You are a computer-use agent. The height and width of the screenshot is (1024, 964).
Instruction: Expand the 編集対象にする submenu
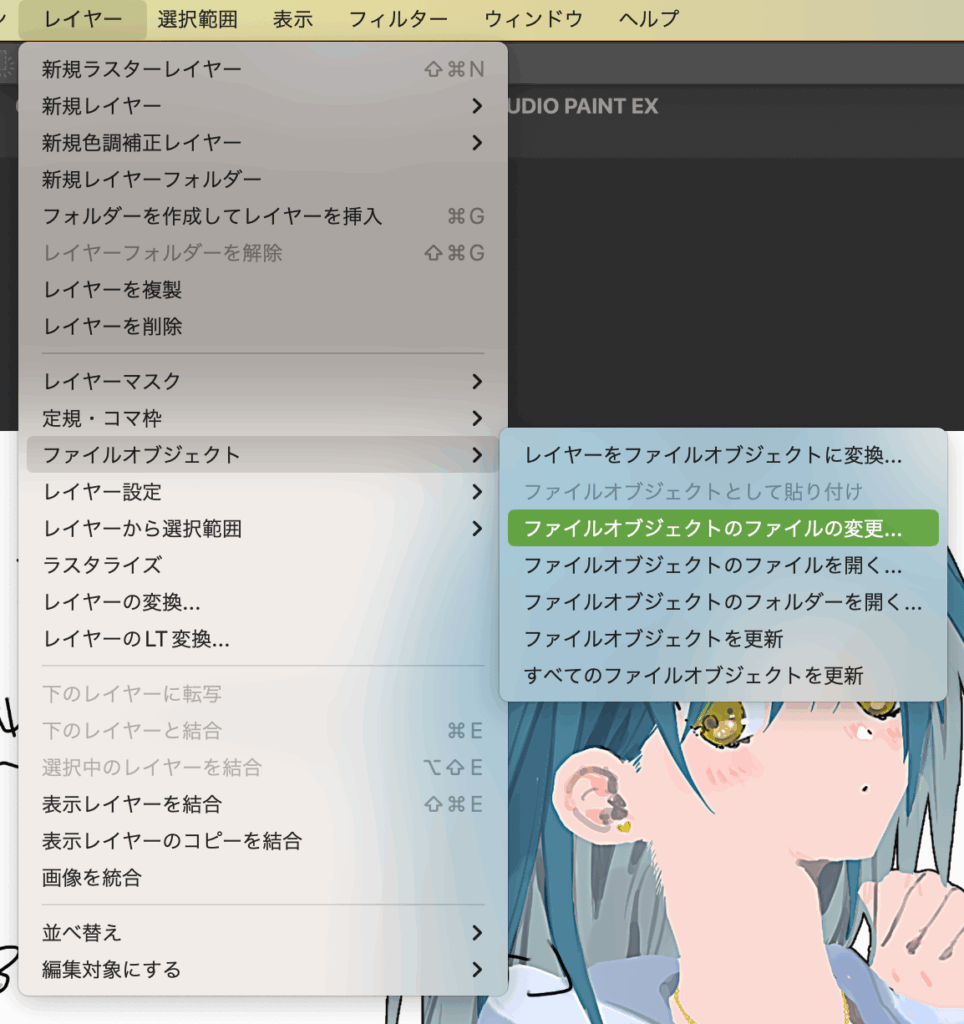coord(263,969)
